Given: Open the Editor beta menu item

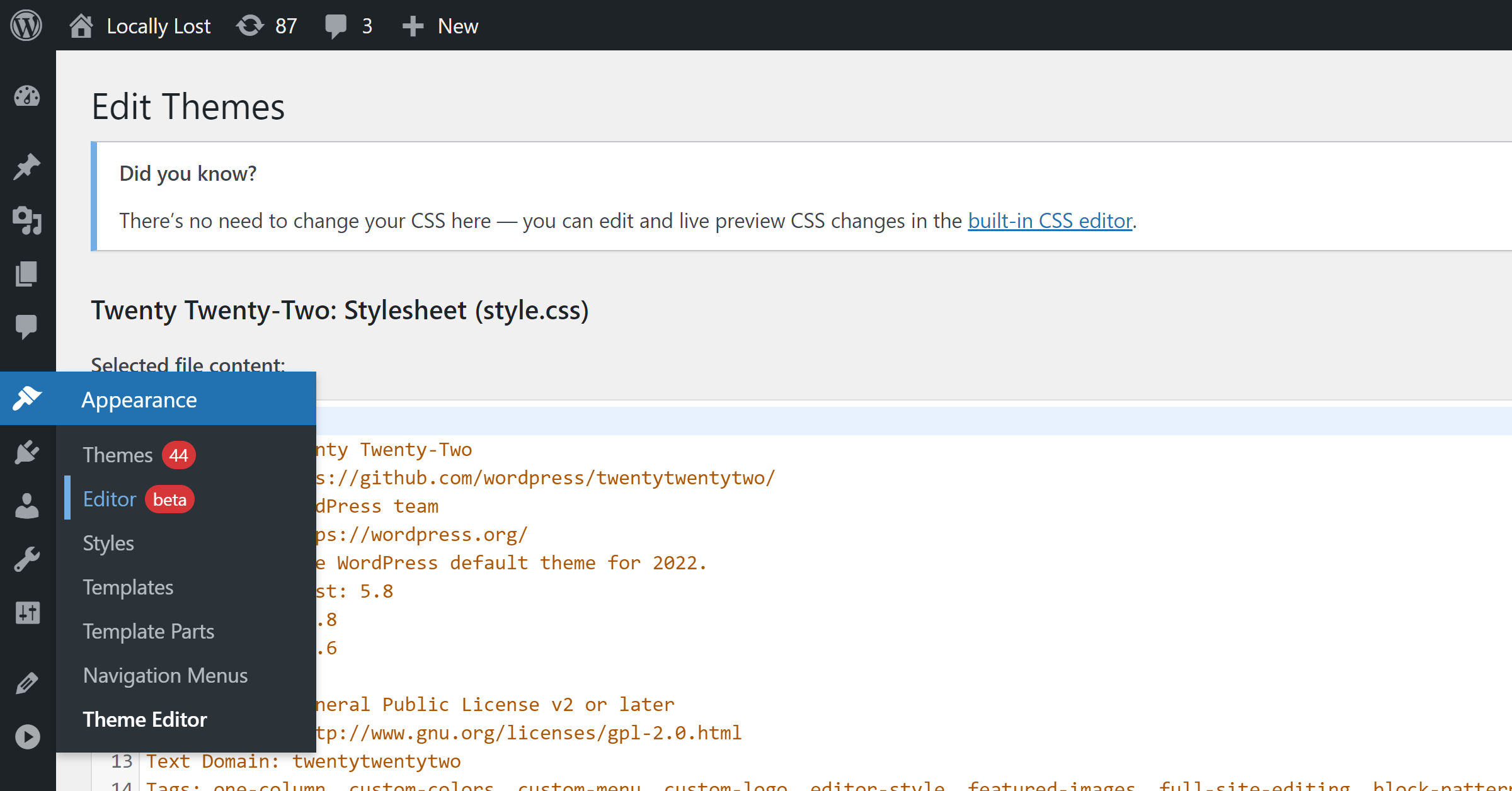Looking at the screenshot, I should tap(110, 499).
